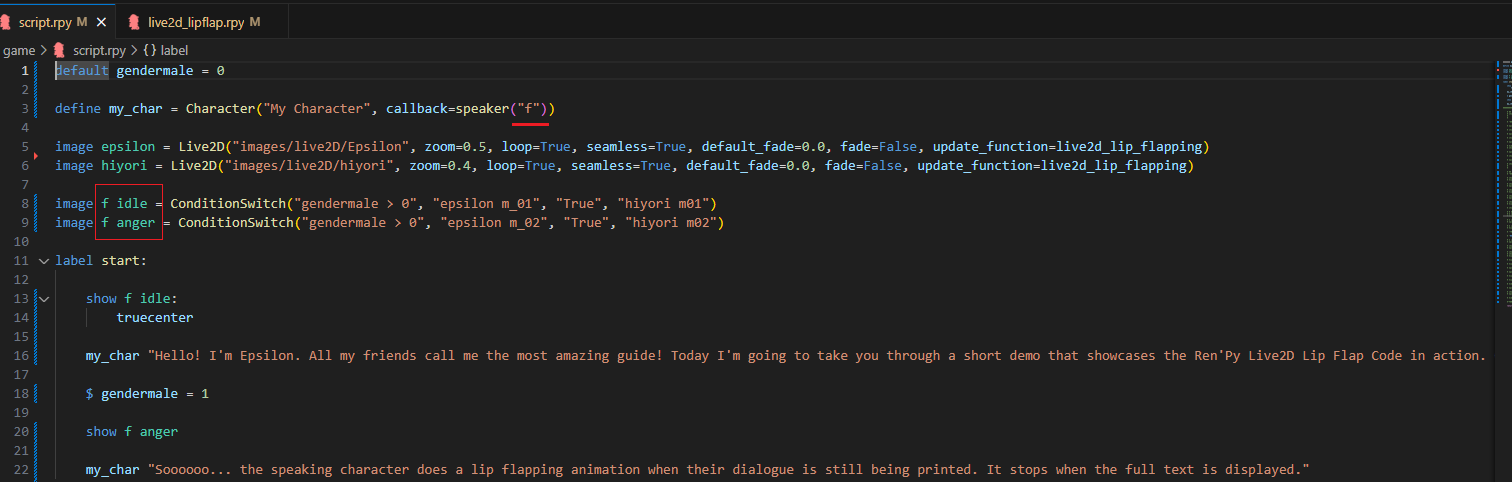This screenshot has width=1512, height=482.
Task: Click the 'define' keyword on line 3
Action: (78, 108)
